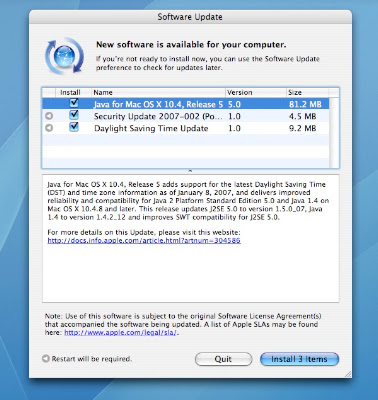
Task: Uncheck Java for Mac OS X install checkbox
Action: 74,103
